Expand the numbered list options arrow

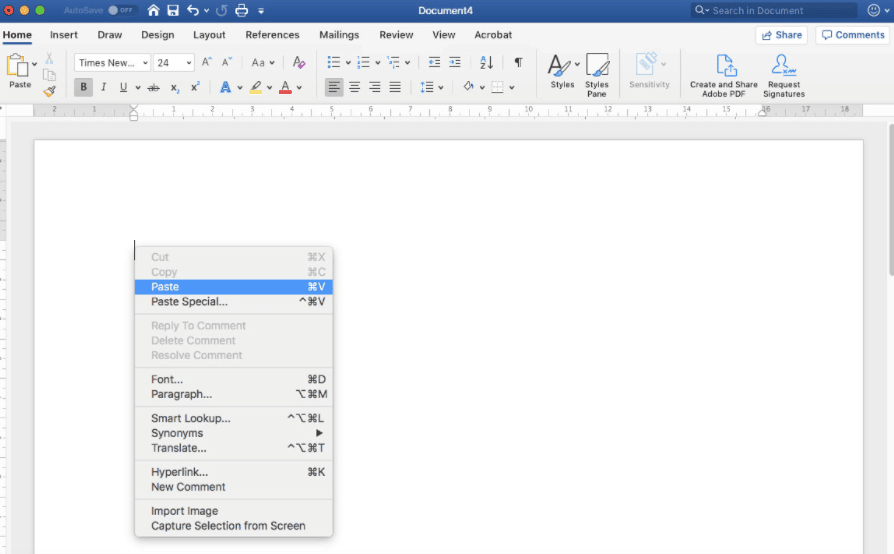click(x=377, y=63)
